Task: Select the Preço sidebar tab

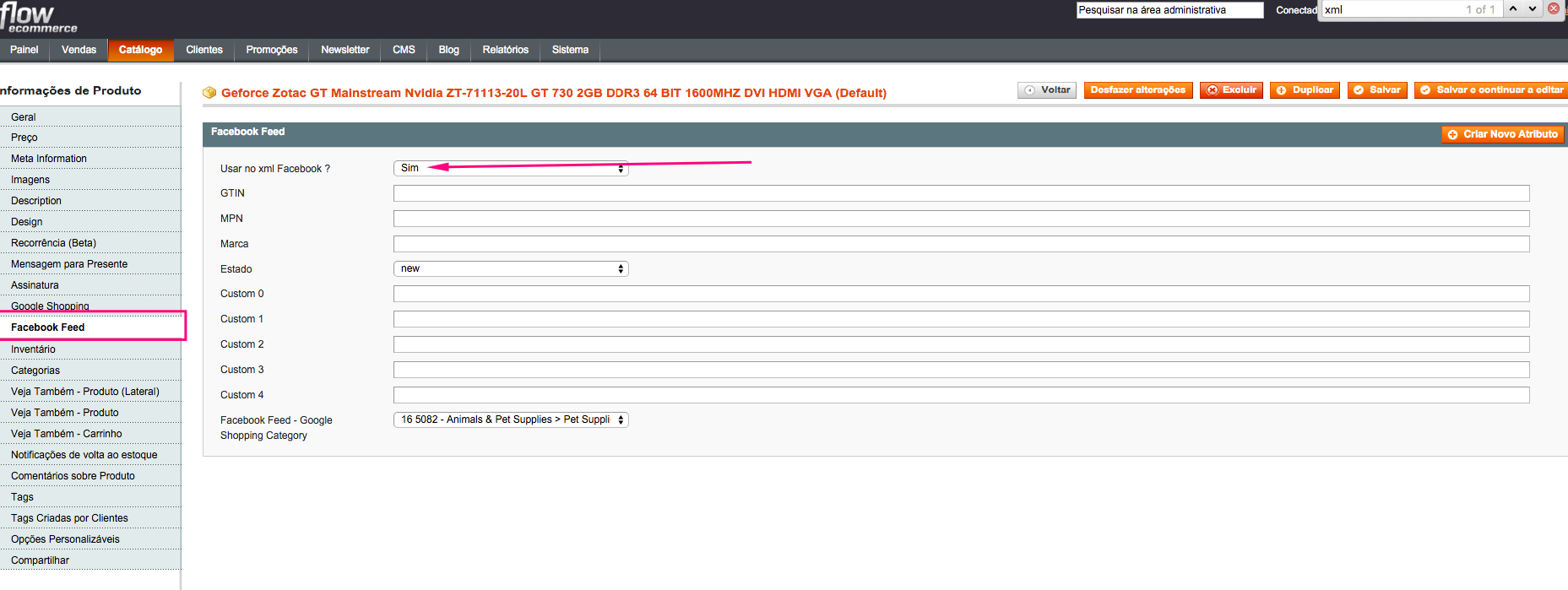Action: [90, 138]
